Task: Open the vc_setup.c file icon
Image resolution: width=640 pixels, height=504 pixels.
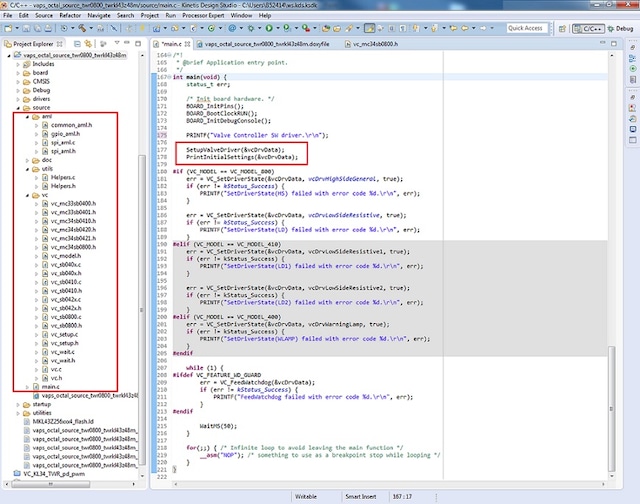Action: 43,334
